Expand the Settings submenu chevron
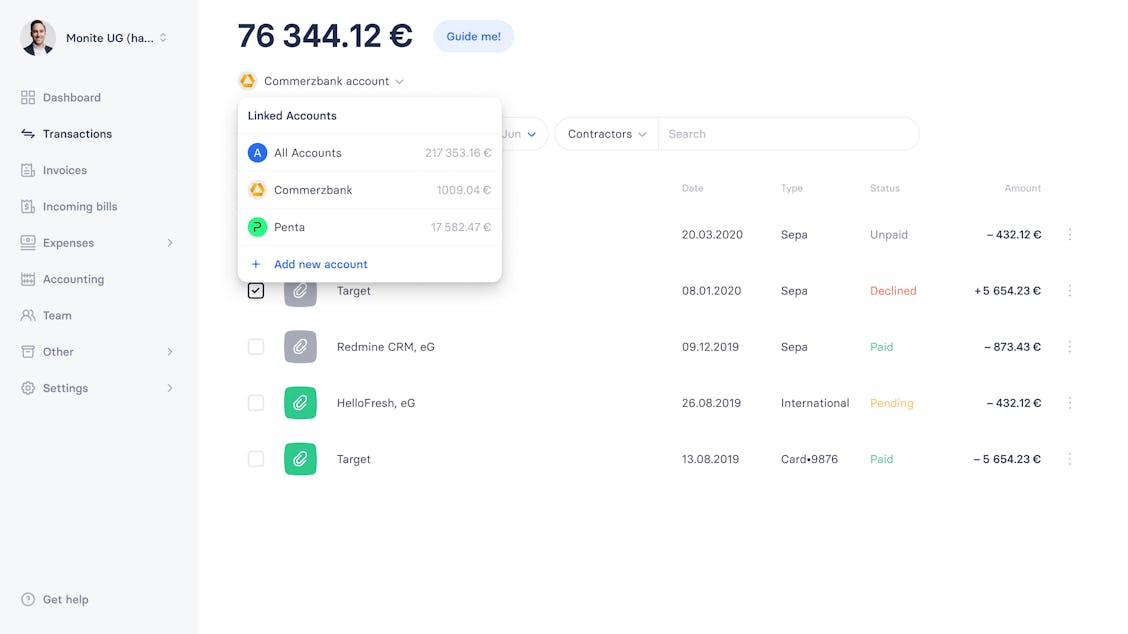1128x634 pixels. [170, 388]
